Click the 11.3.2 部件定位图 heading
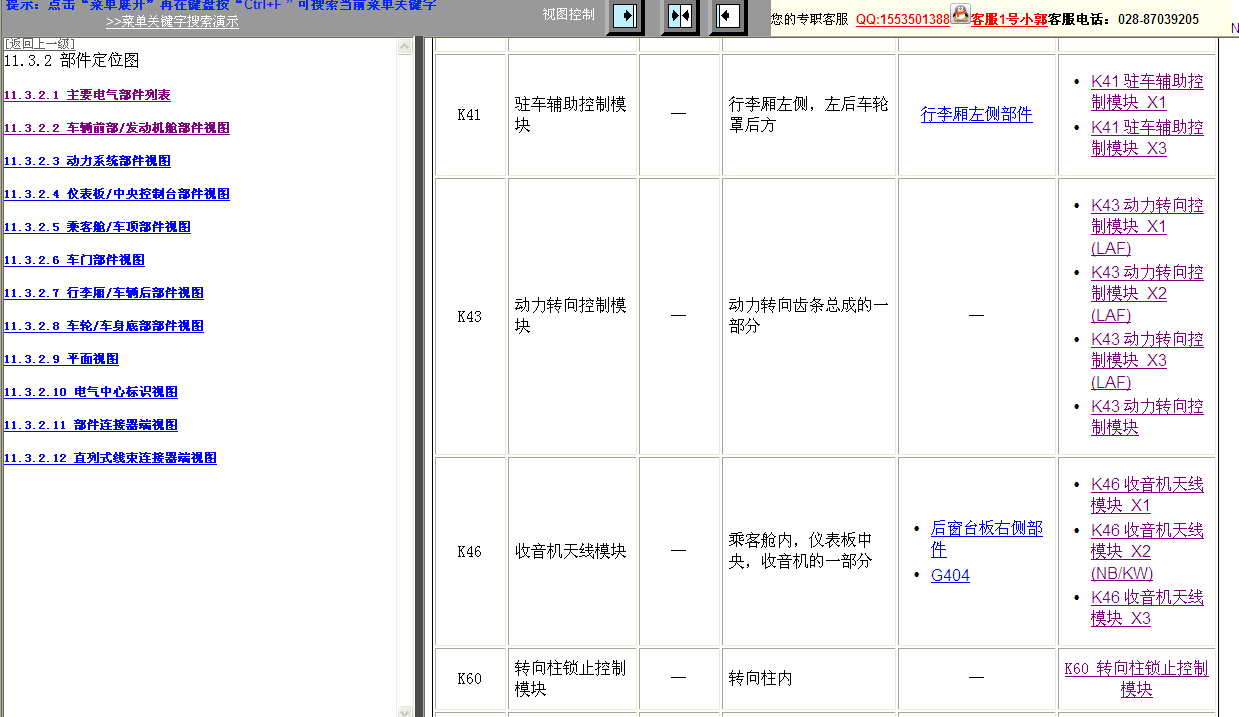This screenshot has width=1239, height=717. [72, 61]
